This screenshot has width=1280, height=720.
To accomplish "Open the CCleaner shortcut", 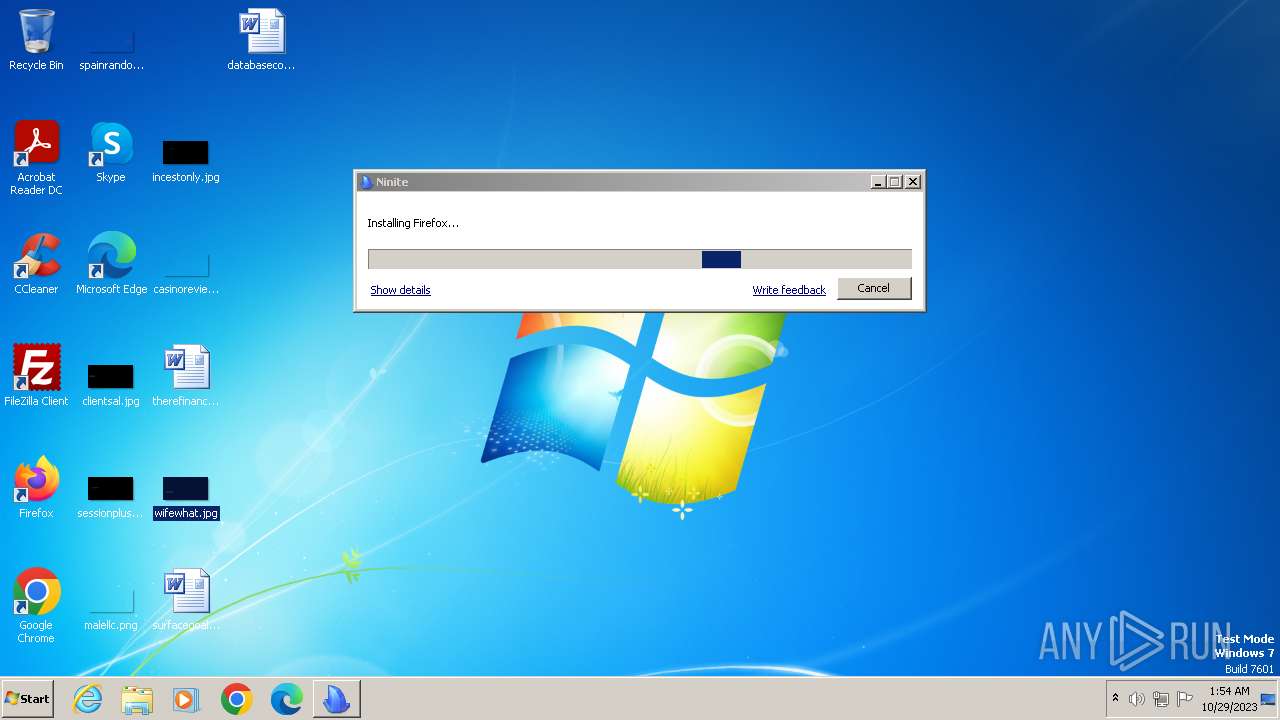I will click(36, 264).
